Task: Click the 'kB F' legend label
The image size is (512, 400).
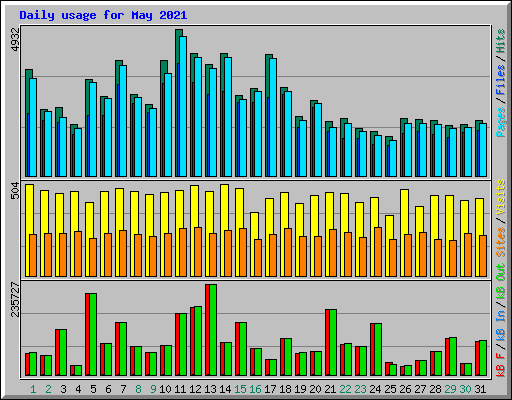Action: tap(501, 364)
